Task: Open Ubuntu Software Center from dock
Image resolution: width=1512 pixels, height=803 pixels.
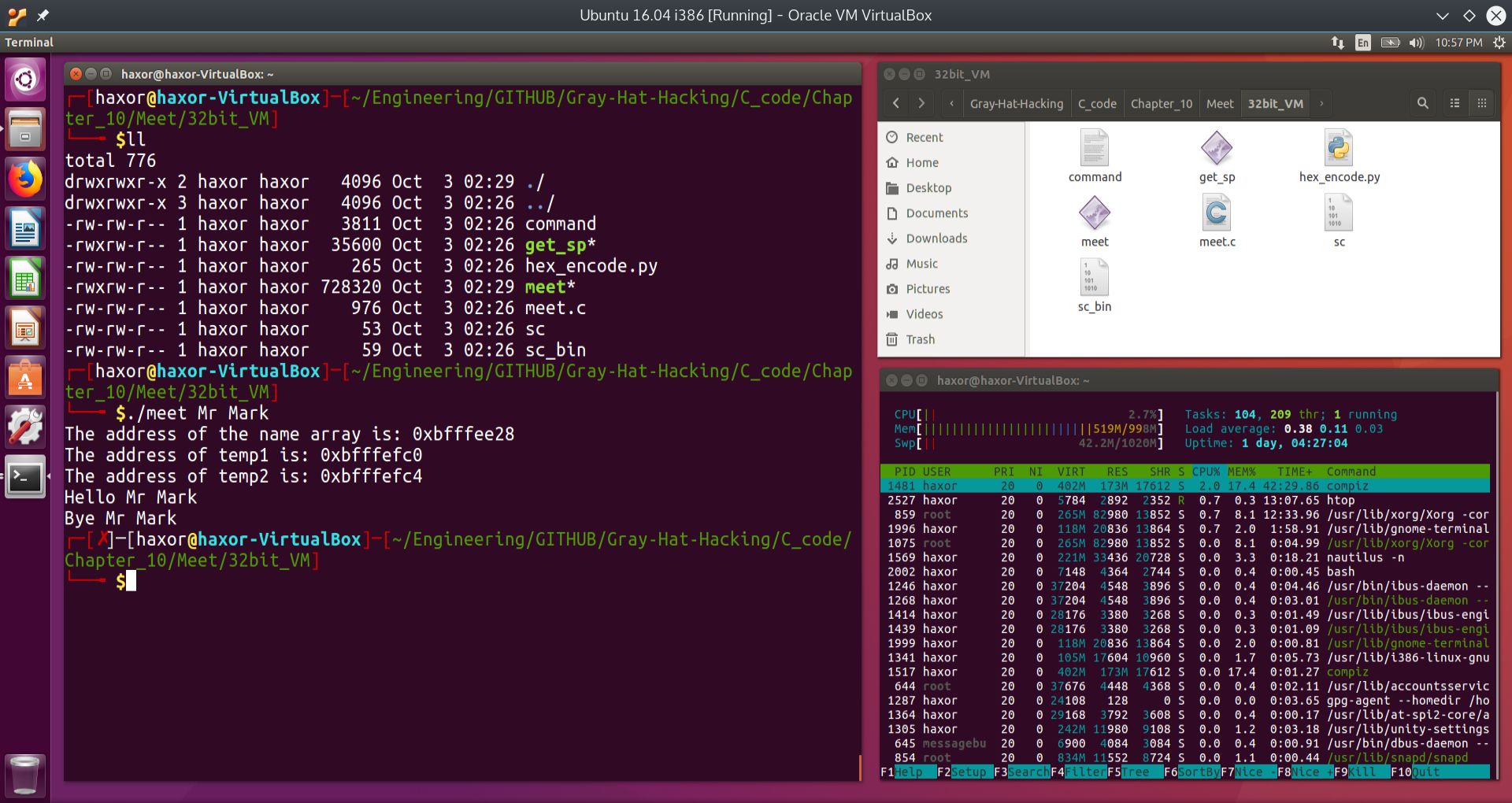Action: pyautogui.click(x=25, y=379)
